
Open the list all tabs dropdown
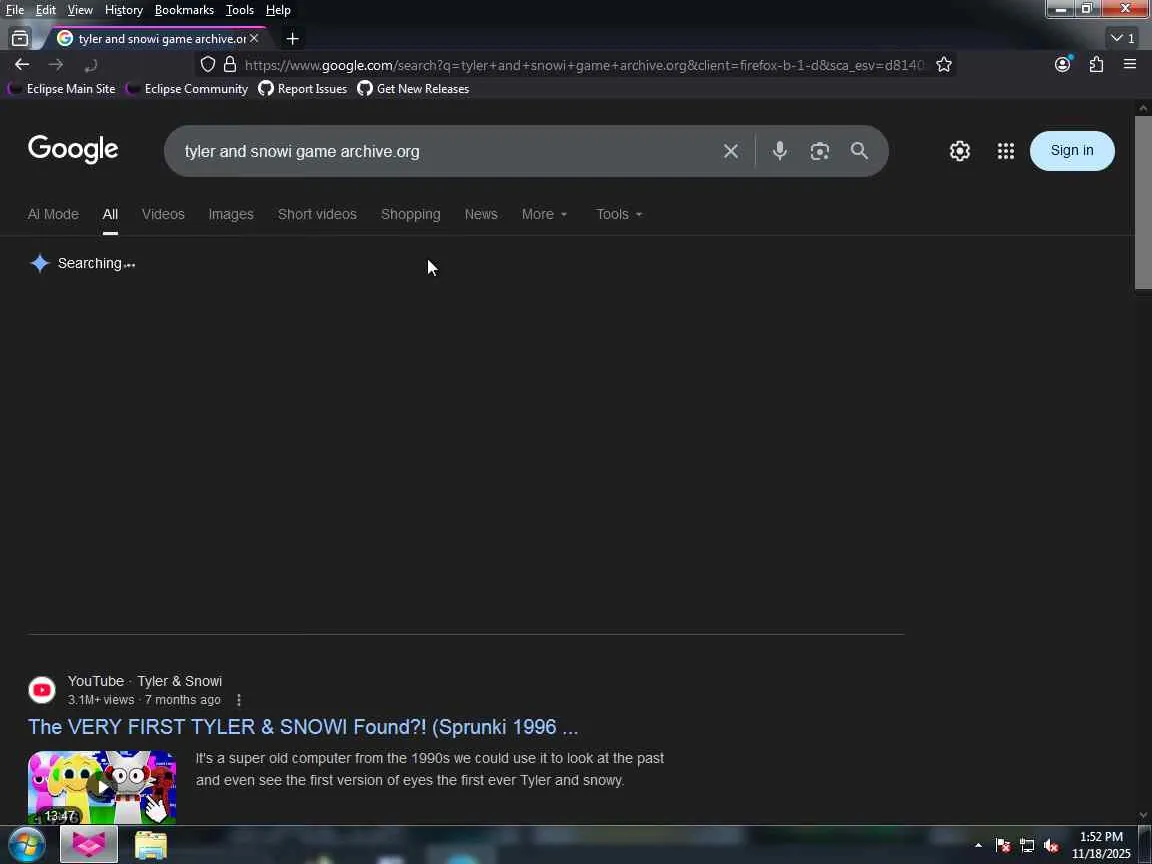tap(1123, 38)
